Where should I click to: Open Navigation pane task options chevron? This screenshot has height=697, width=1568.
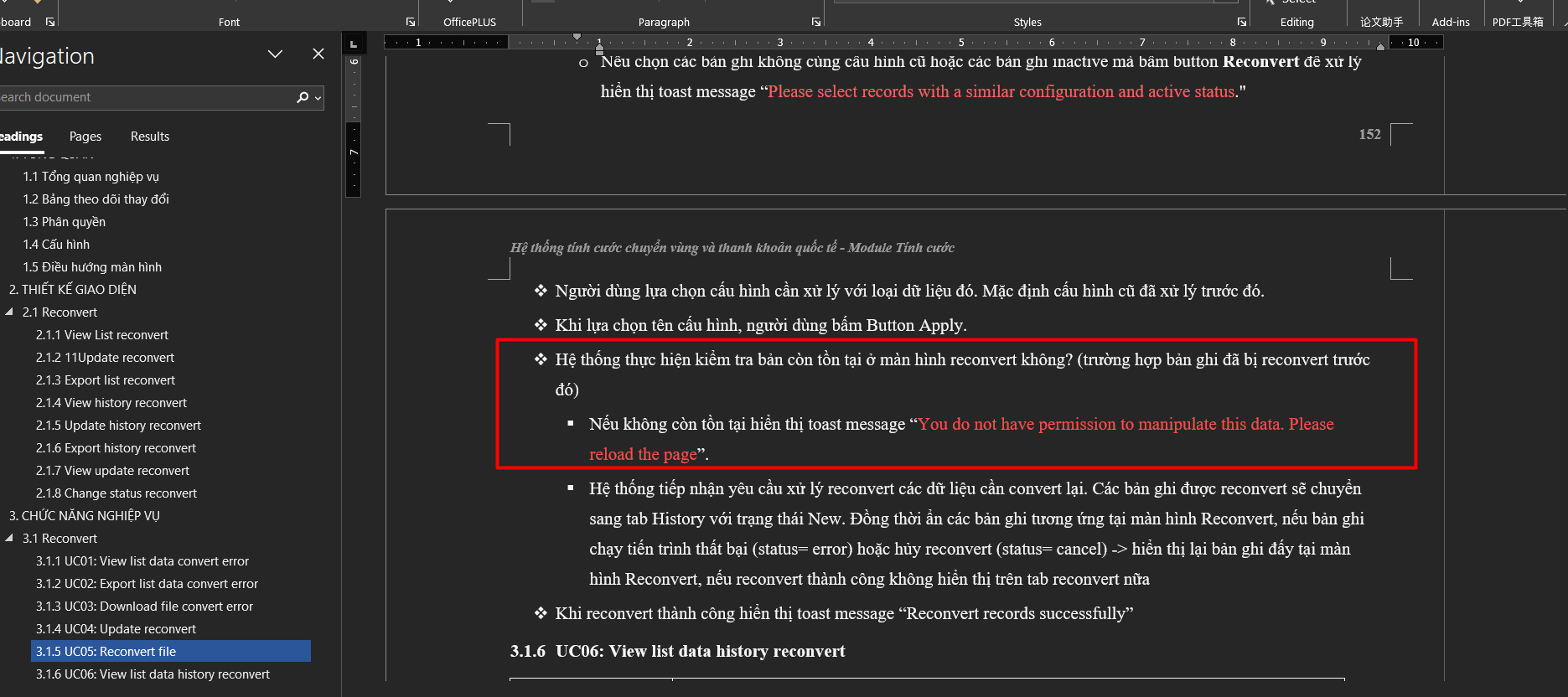275,54
